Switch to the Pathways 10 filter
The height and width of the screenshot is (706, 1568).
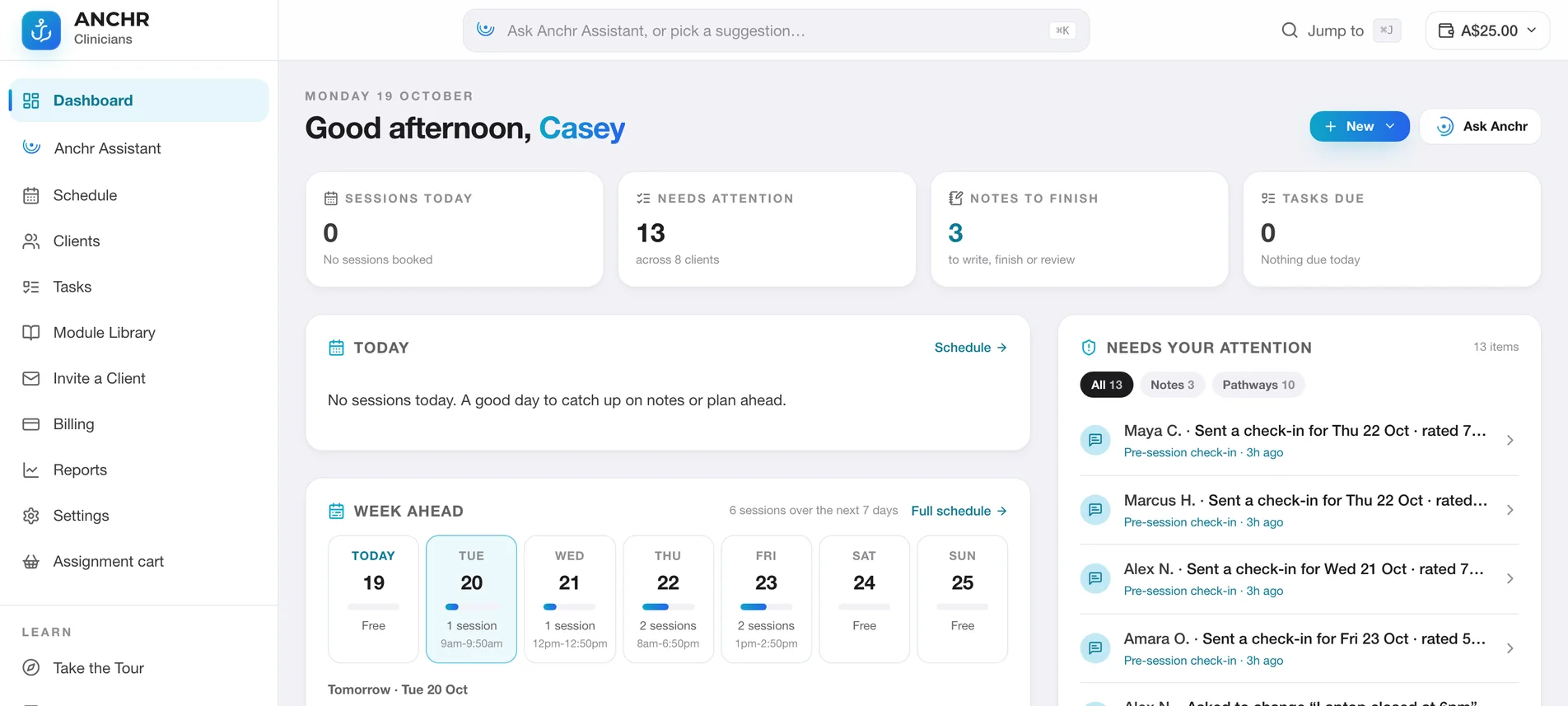(x=1258, y=385)
